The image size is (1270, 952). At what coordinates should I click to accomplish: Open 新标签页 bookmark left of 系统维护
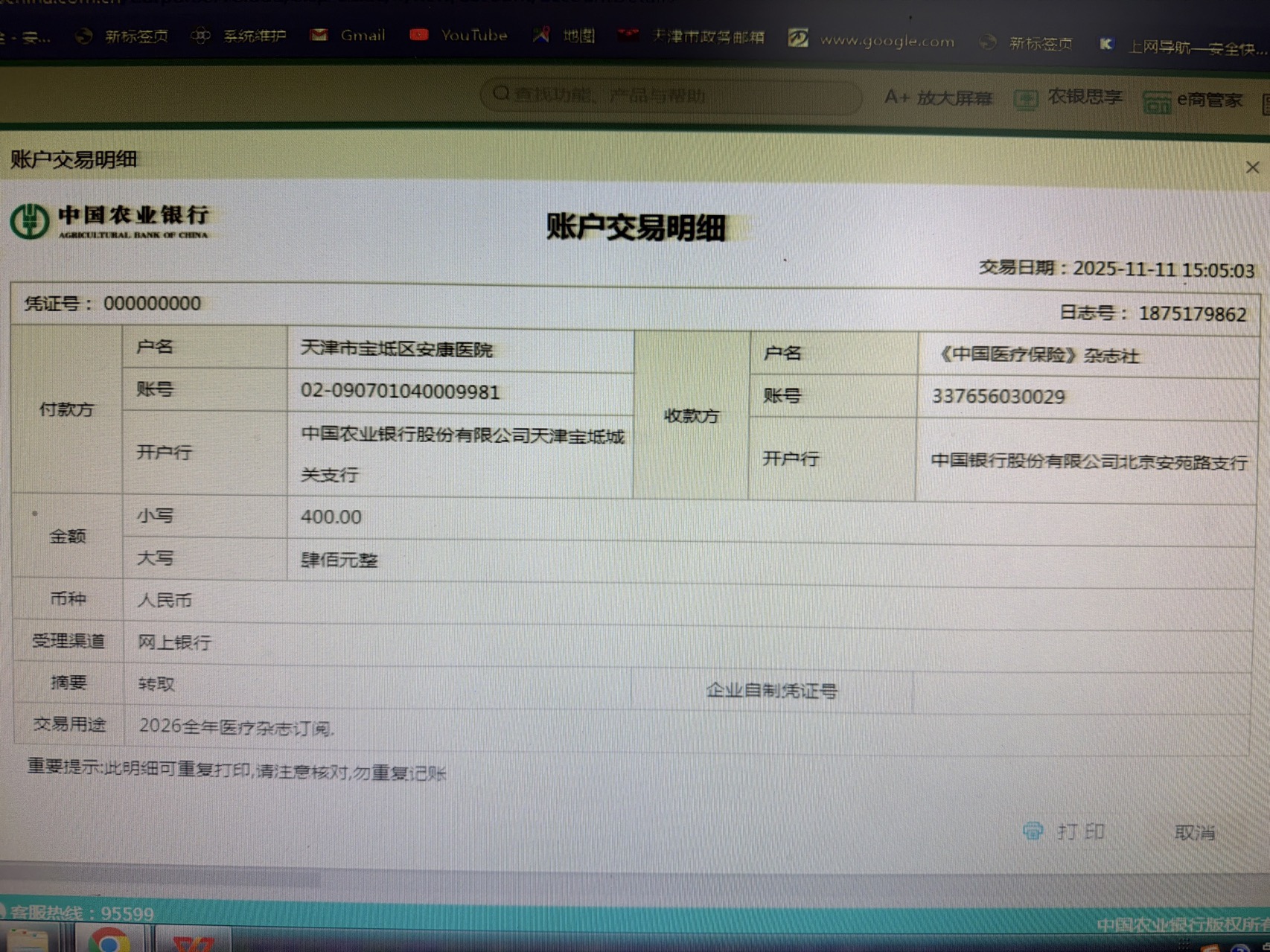tap(123, 36)
